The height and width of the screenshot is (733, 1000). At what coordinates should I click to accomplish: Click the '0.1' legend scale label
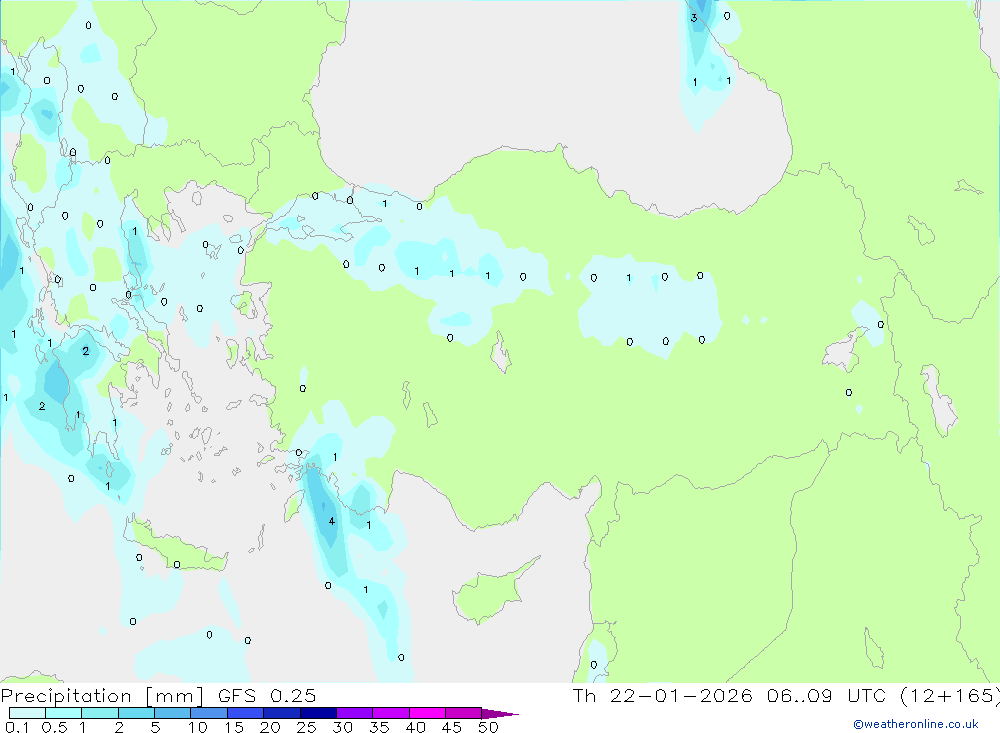click(x=17, y=727)
